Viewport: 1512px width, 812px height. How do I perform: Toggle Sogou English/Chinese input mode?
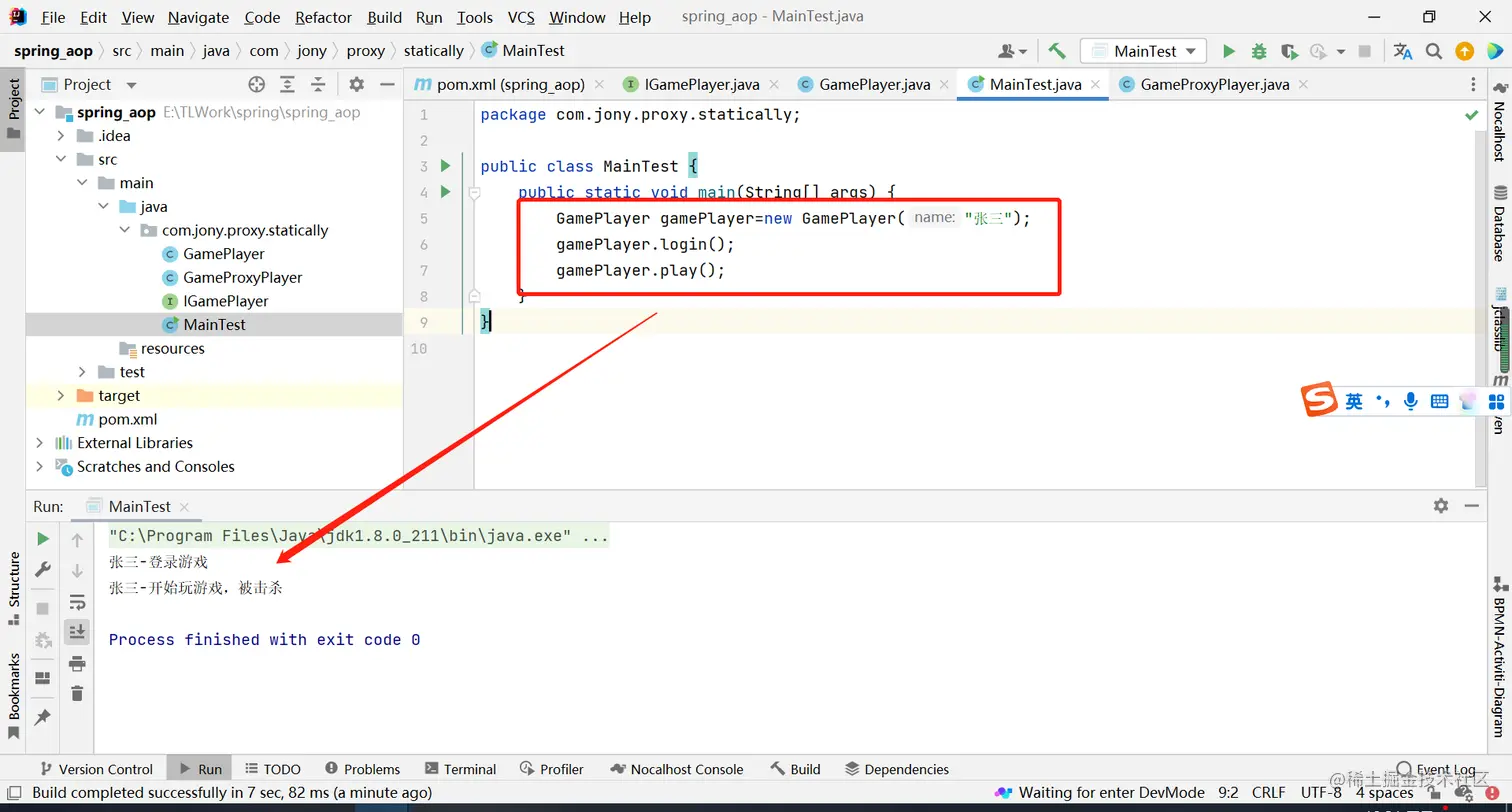(x=1354, y=401)
